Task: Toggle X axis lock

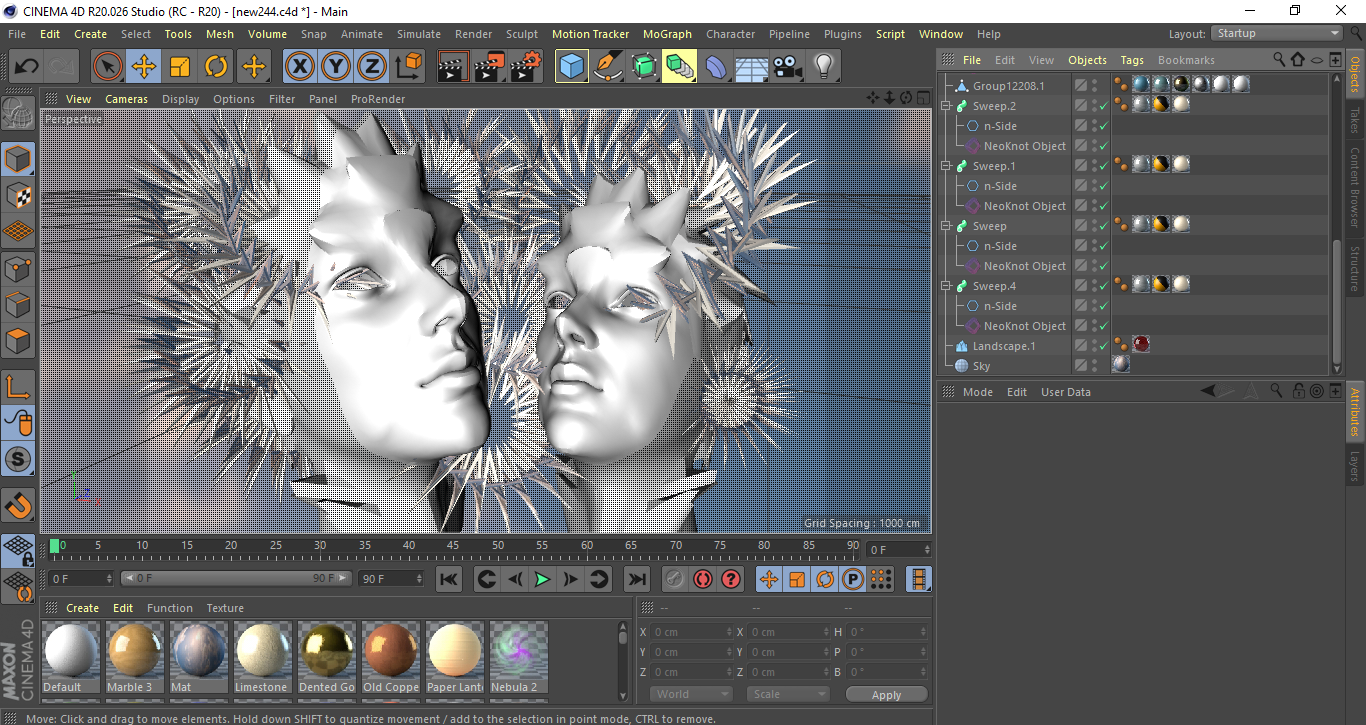Action: pos(300,67)
